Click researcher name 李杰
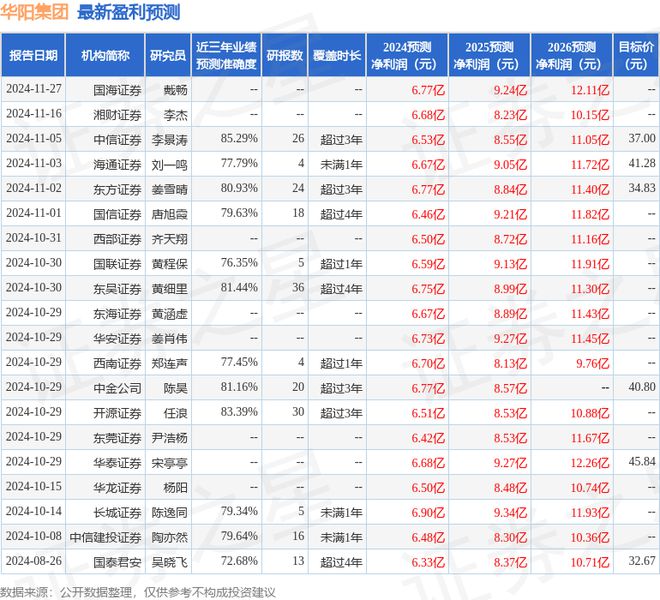 point(176,115)
